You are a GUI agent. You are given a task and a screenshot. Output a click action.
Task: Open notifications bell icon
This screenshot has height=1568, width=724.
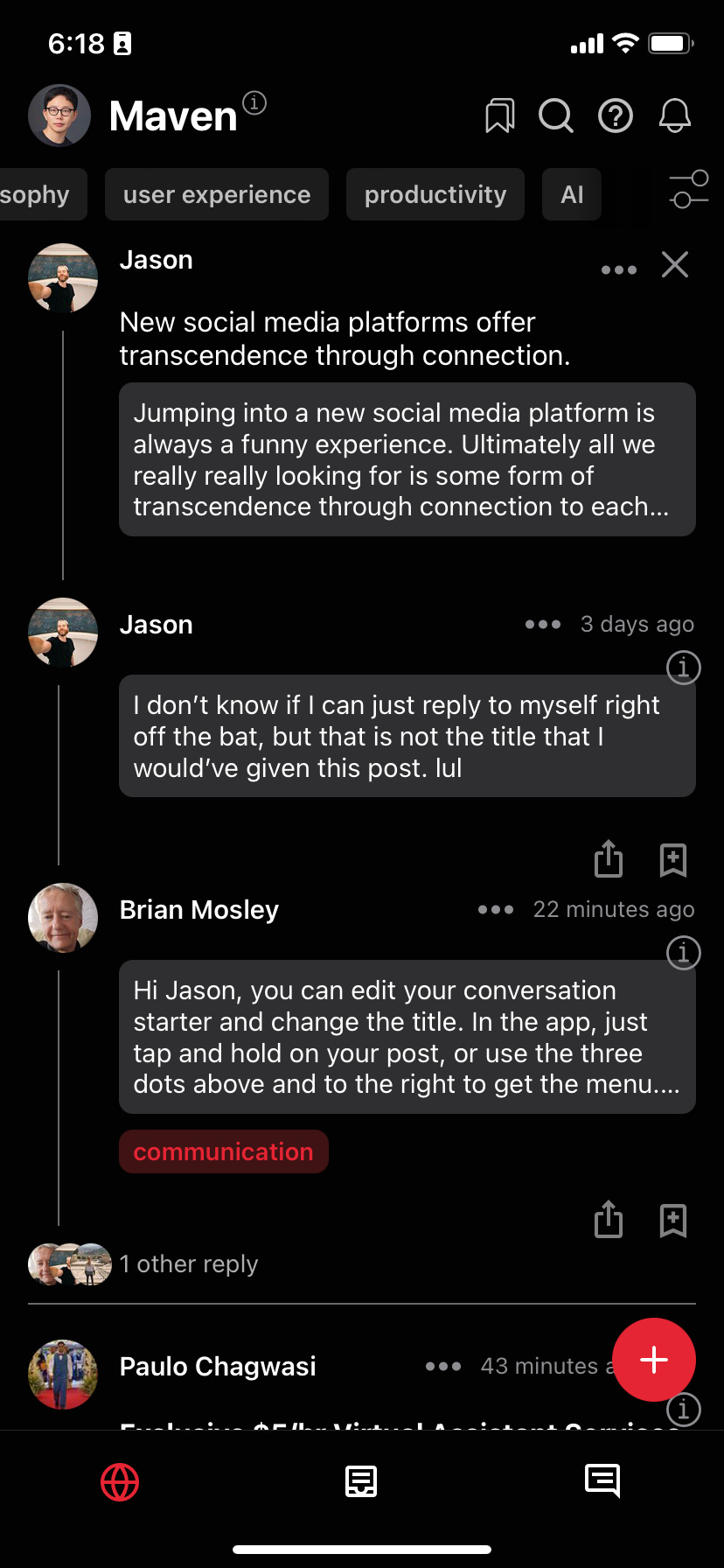pos(674,115)
